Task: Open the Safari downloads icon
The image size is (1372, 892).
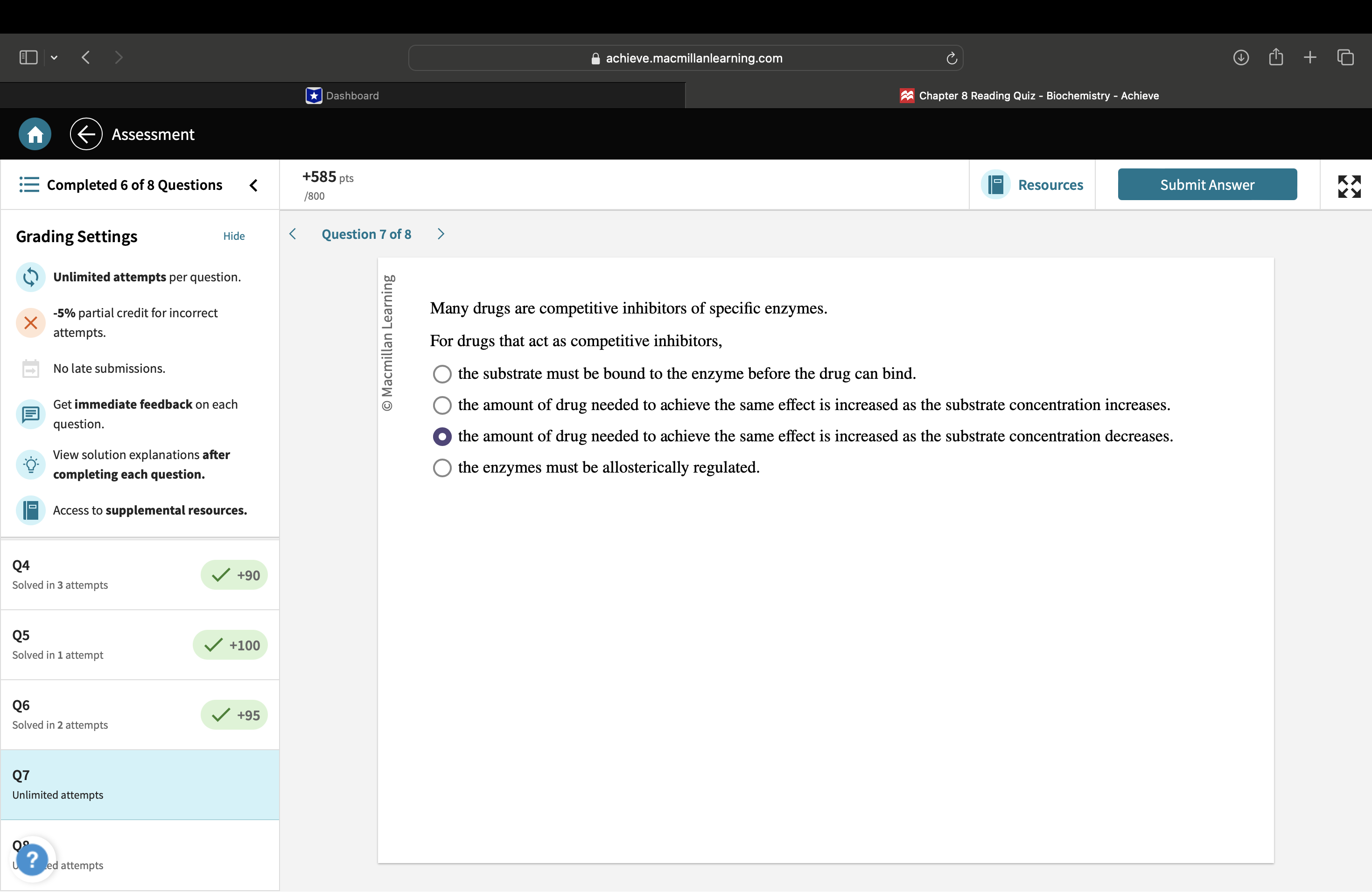Action: [x=1240, y=58]
